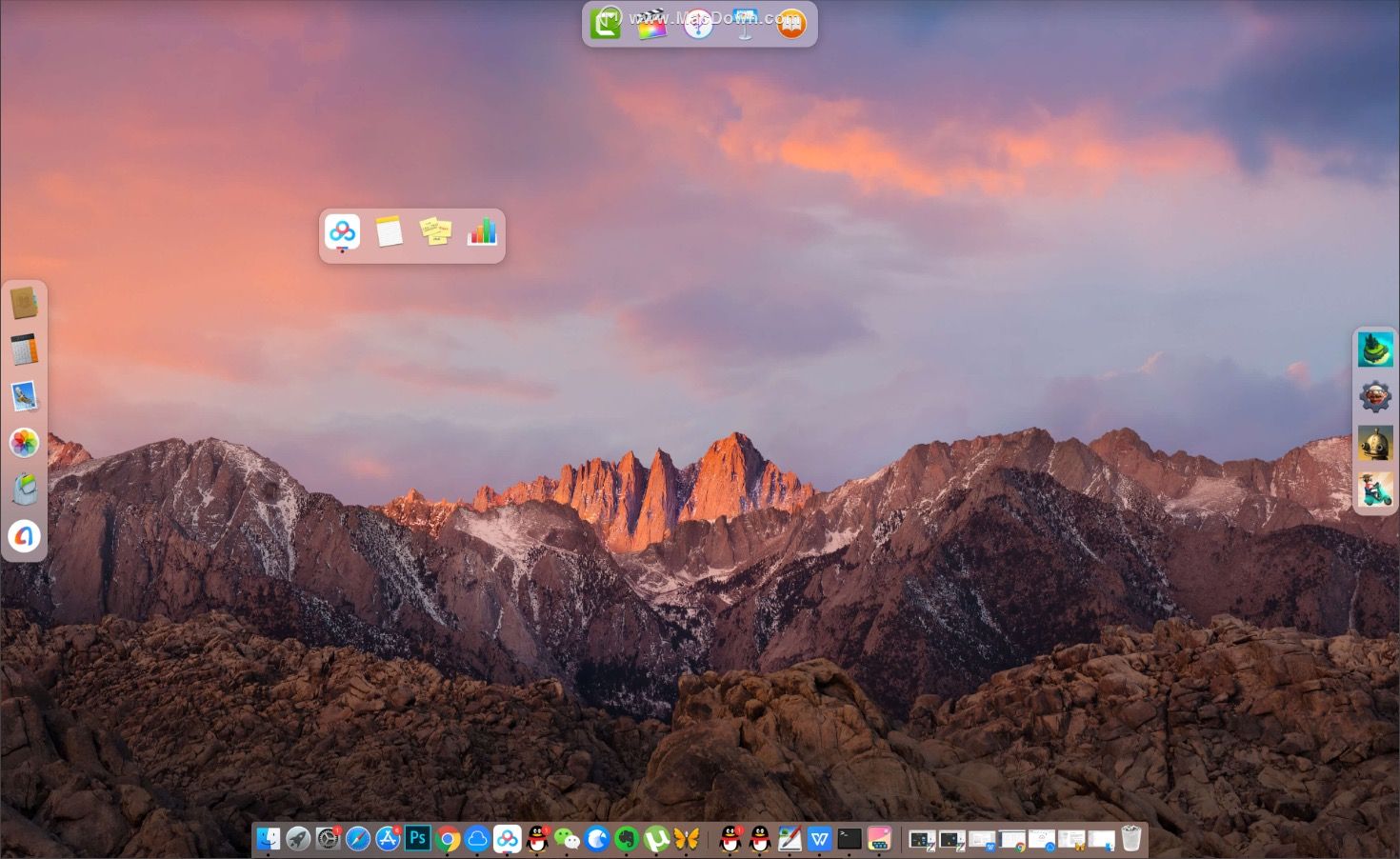
Task: Open the green bucket app in left dock
Action: tap(25, 489)
